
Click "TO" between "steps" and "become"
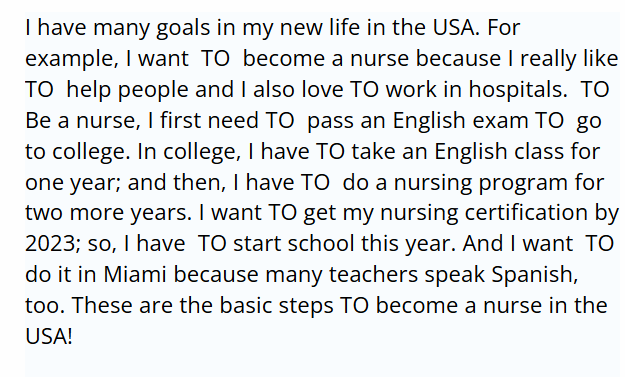point(355,305)
